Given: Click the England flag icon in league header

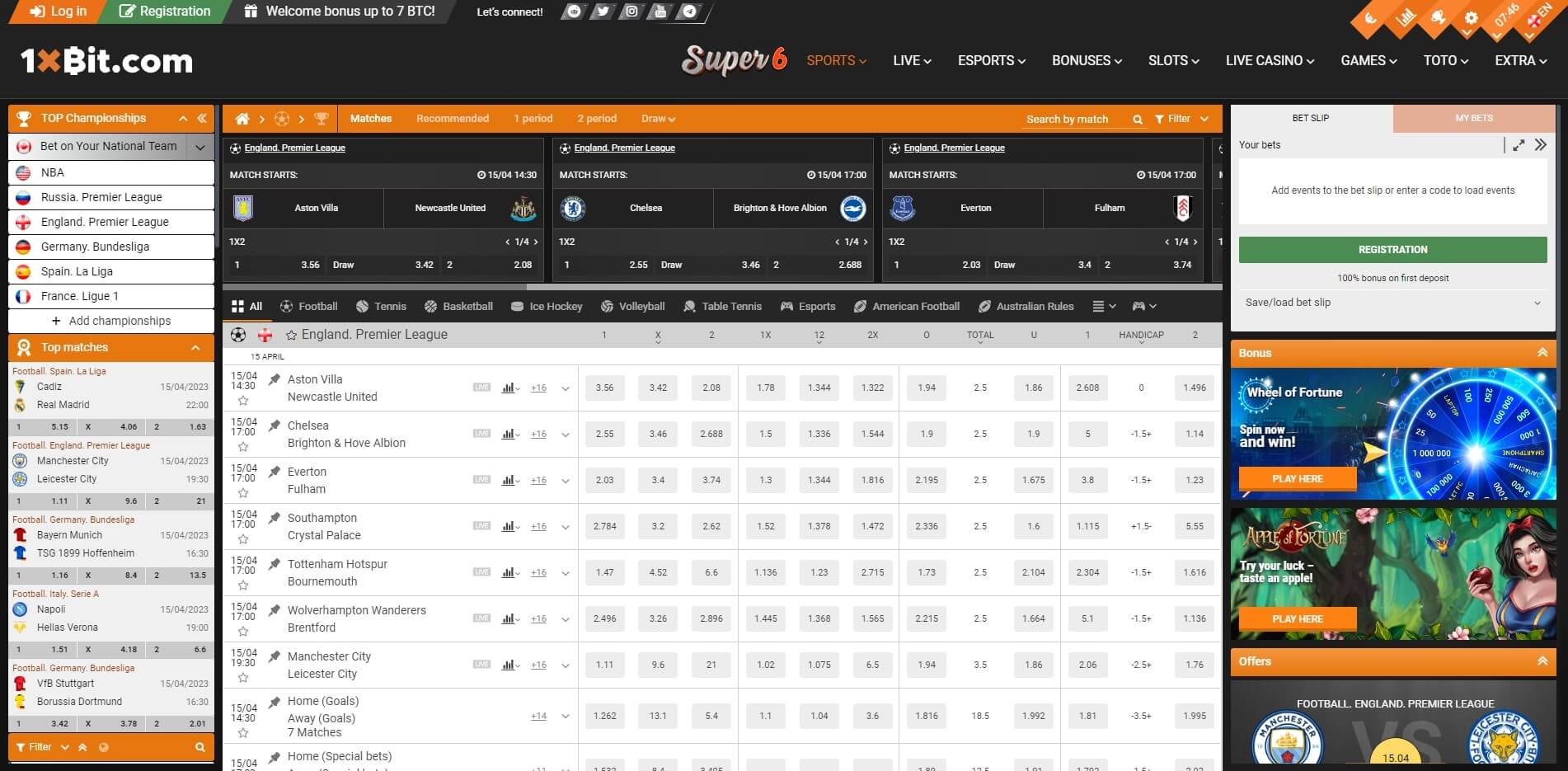Looking at the screenshot, I should pos(265,335).
